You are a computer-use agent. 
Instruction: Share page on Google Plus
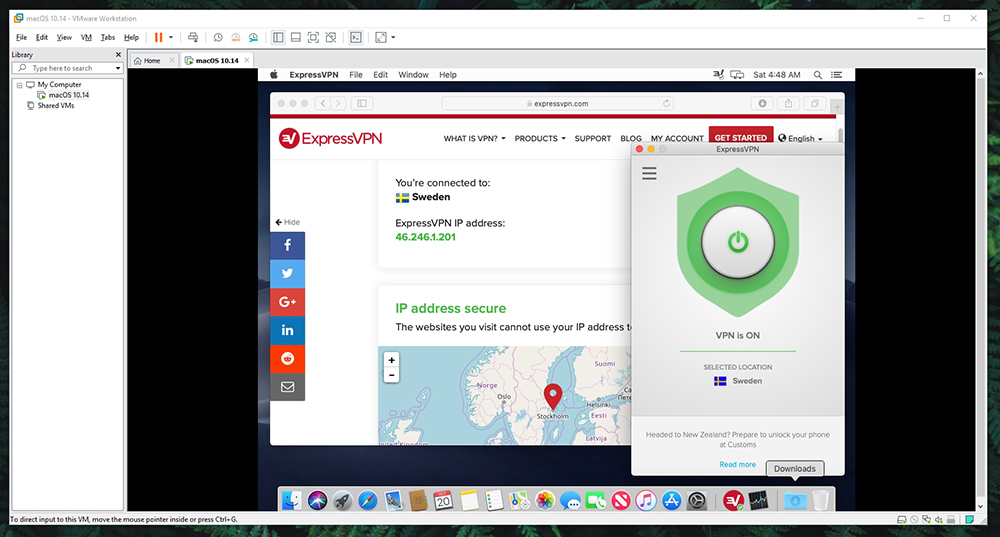pos(288,302)
